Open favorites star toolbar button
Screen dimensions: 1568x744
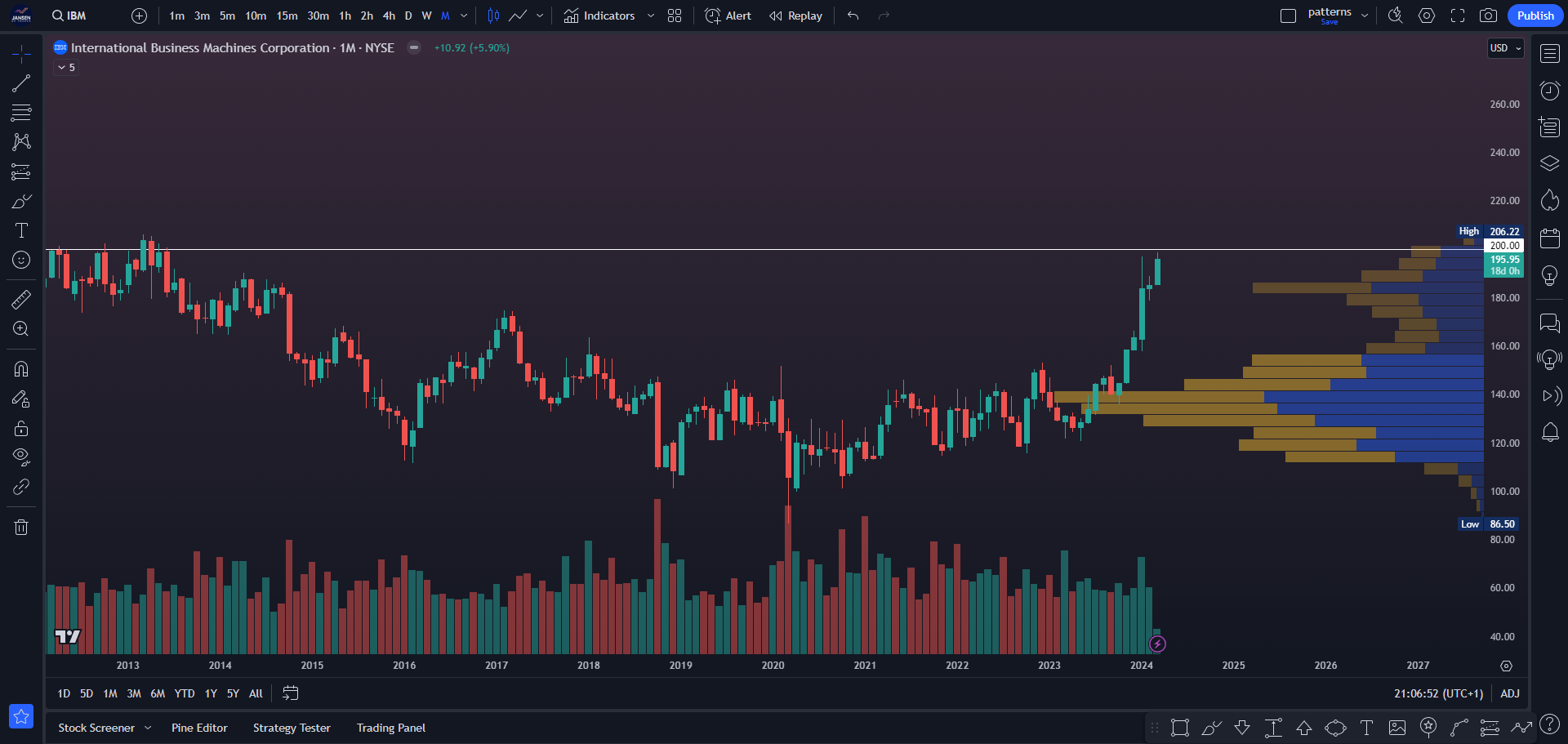click(21, 716)
